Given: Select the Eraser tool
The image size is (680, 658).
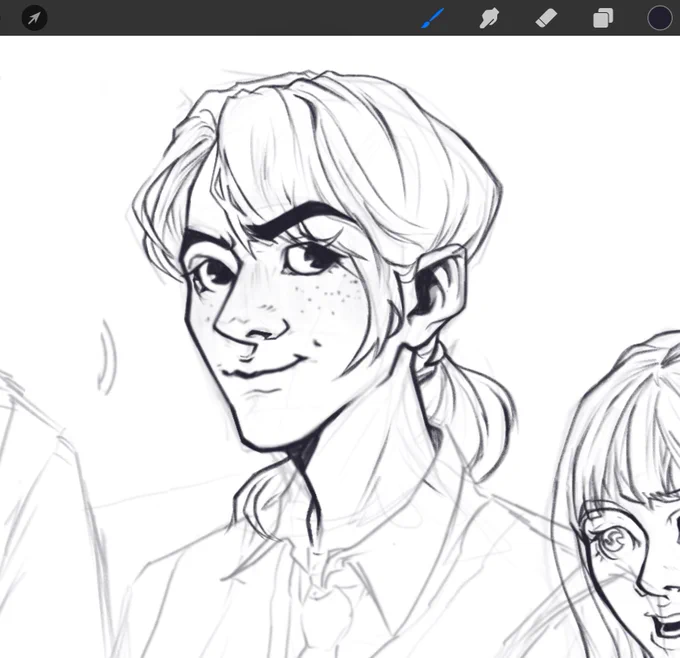Looking at the screenshot, I should [546, 19].
